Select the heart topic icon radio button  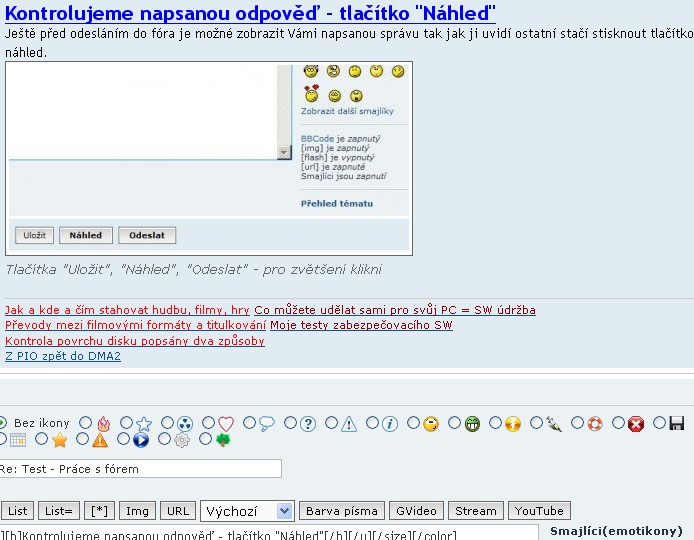coord(209,423)
